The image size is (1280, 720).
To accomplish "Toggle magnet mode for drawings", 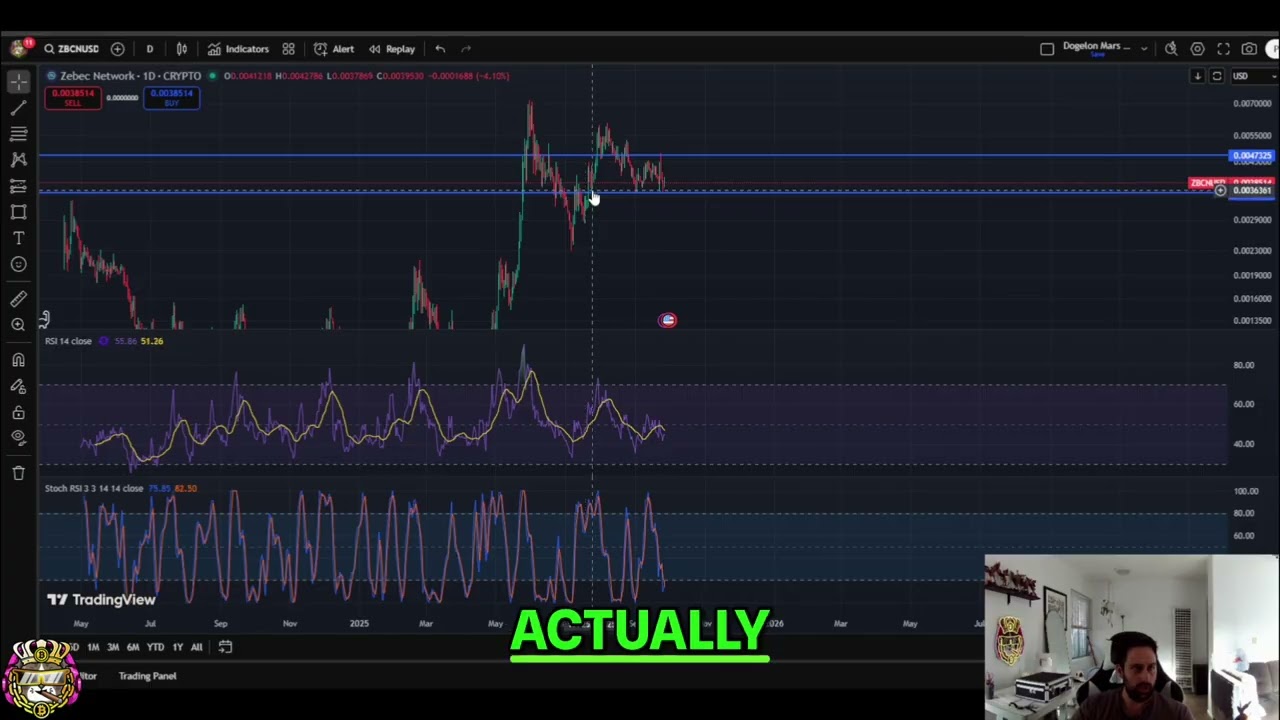I will point(18,360).
